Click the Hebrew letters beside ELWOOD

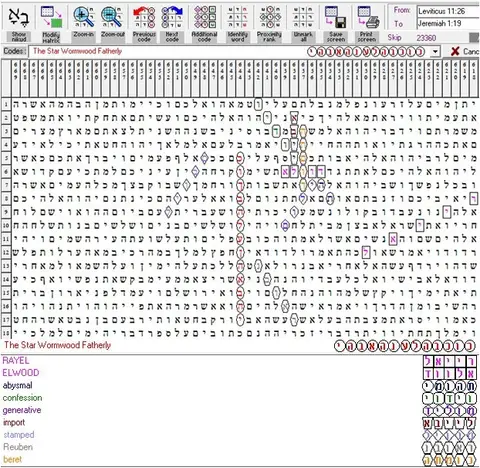pyautogui.click(x=450, y=374)
